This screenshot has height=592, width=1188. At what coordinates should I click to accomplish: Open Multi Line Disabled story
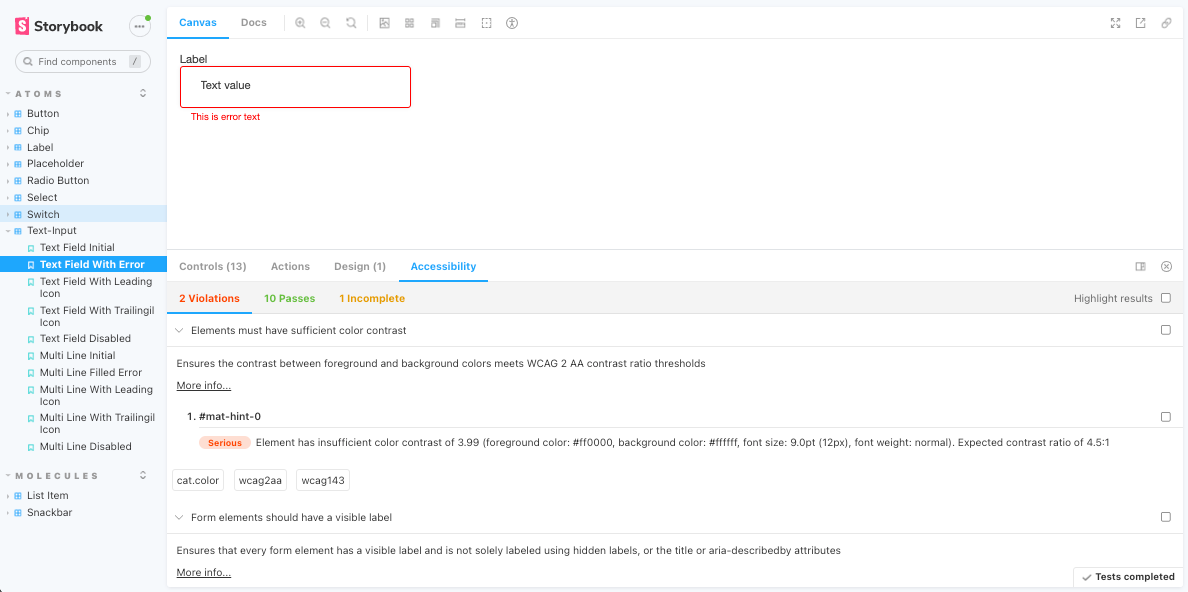coord(86,446)
